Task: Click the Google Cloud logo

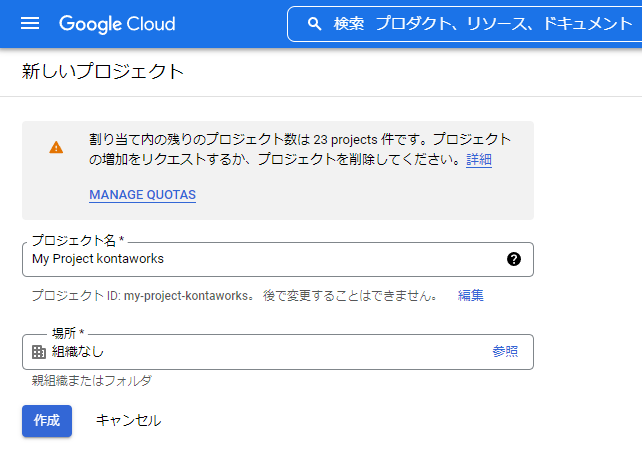Action: tap(117, 24)
